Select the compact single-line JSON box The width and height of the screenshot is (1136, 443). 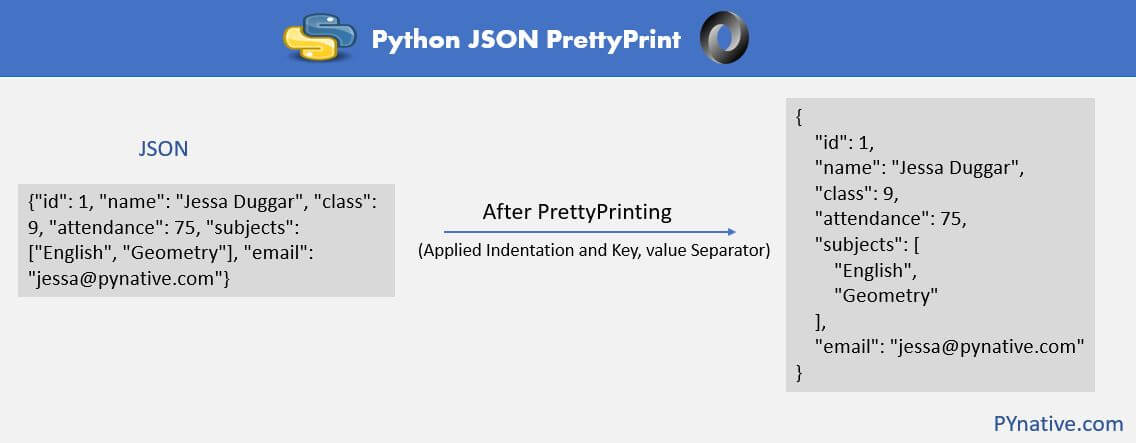(206, 240)
